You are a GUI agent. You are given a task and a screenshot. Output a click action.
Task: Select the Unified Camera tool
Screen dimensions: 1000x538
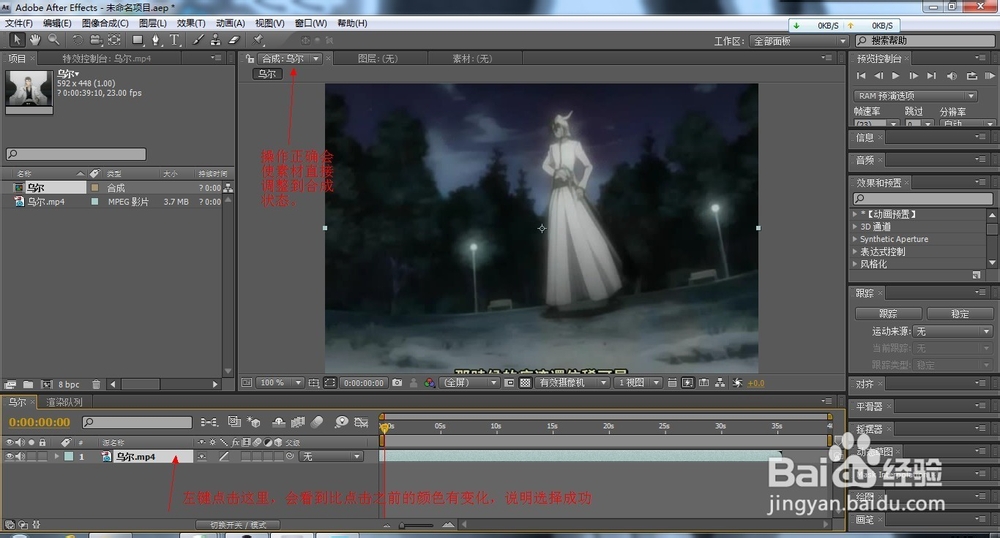pos(96,40)
